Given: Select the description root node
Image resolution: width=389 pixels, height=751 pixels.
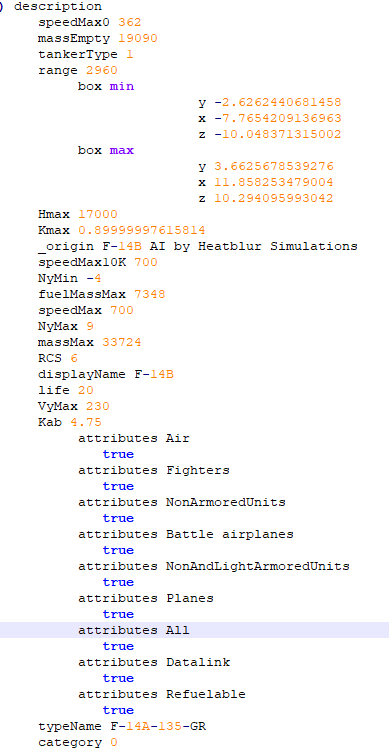Looking at the screenshot, I should 57,7.
